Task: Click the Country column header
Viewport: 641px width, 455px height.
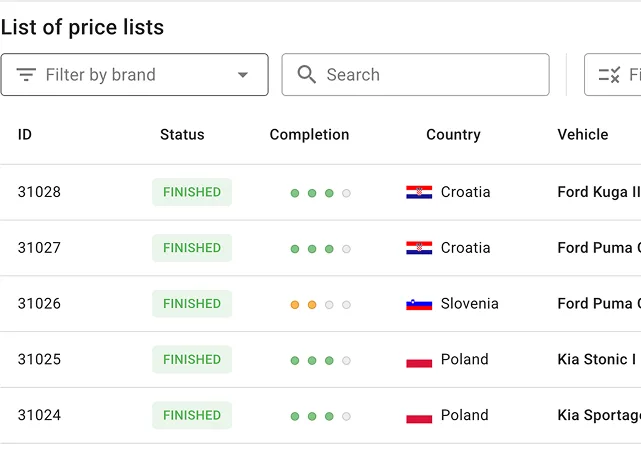Action: click(x=453, y=135)
